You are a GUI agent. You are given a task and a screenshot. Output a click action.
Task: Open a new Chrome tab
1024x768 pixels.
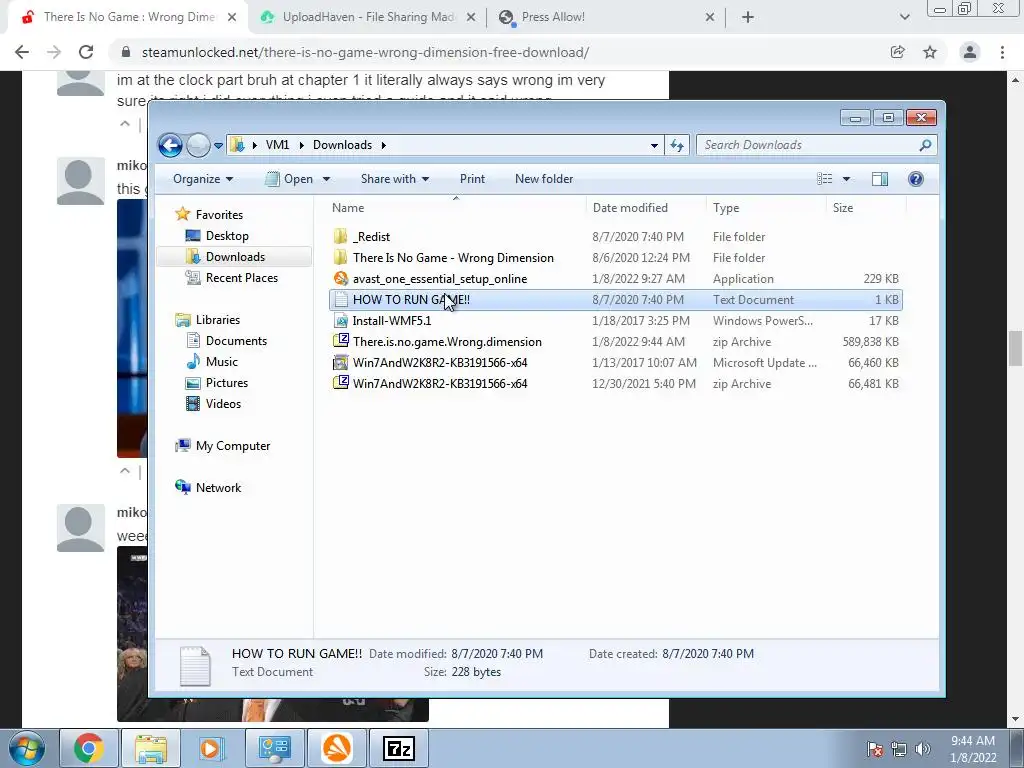(748, 18)
